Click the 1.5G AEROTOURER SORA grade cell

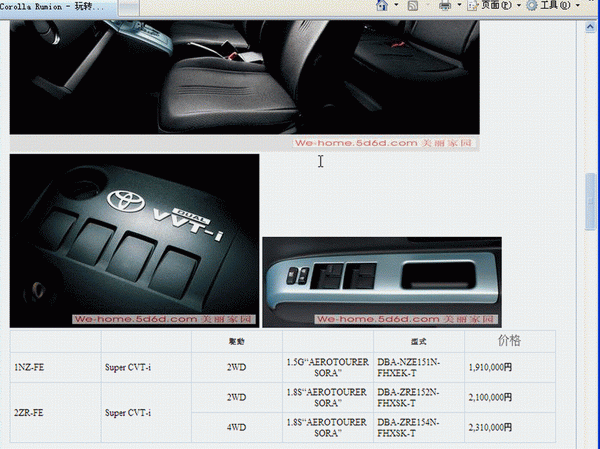[x=328, y=367]
